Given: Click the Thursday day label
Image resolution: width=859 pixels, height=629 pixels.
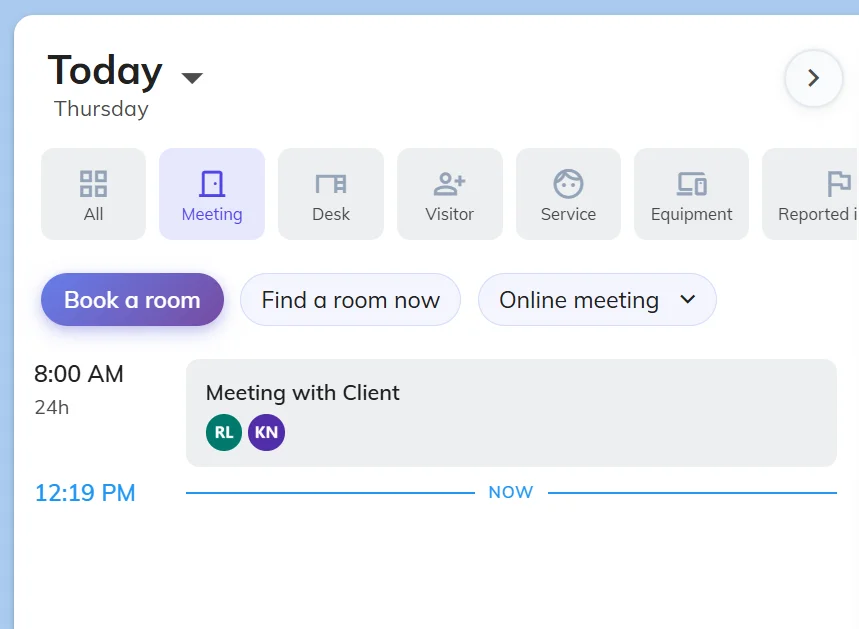Looking at the screenshot, I should click(101, 109).
